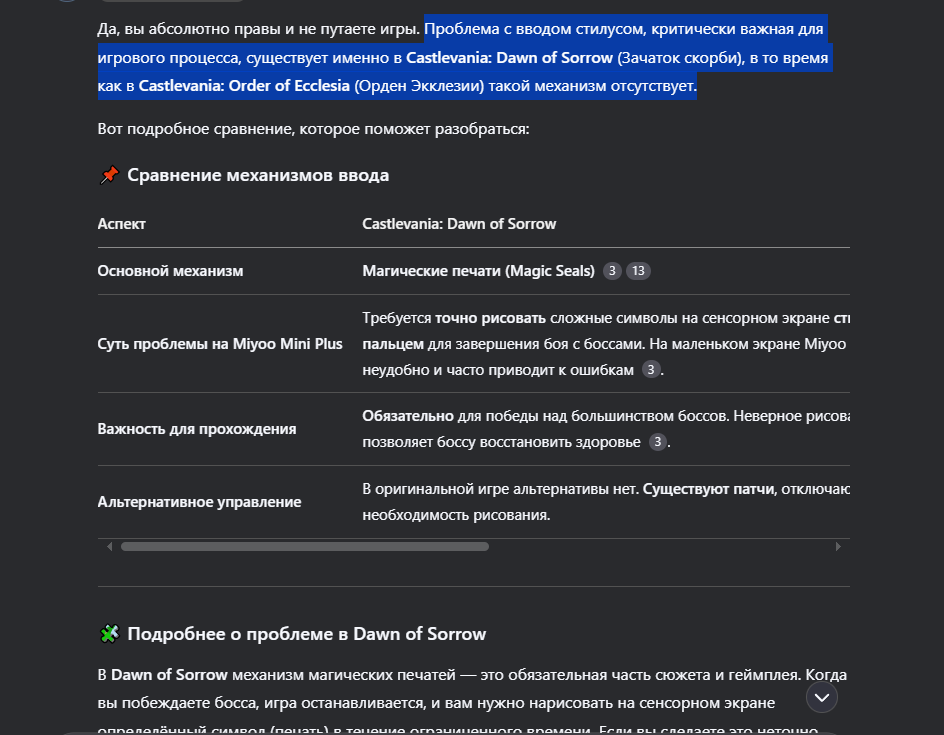Click the puzzle piece emoji near Dawn of Sorrow heading
The height and width of the screenshot is (735, 944).
click(109, 634)
